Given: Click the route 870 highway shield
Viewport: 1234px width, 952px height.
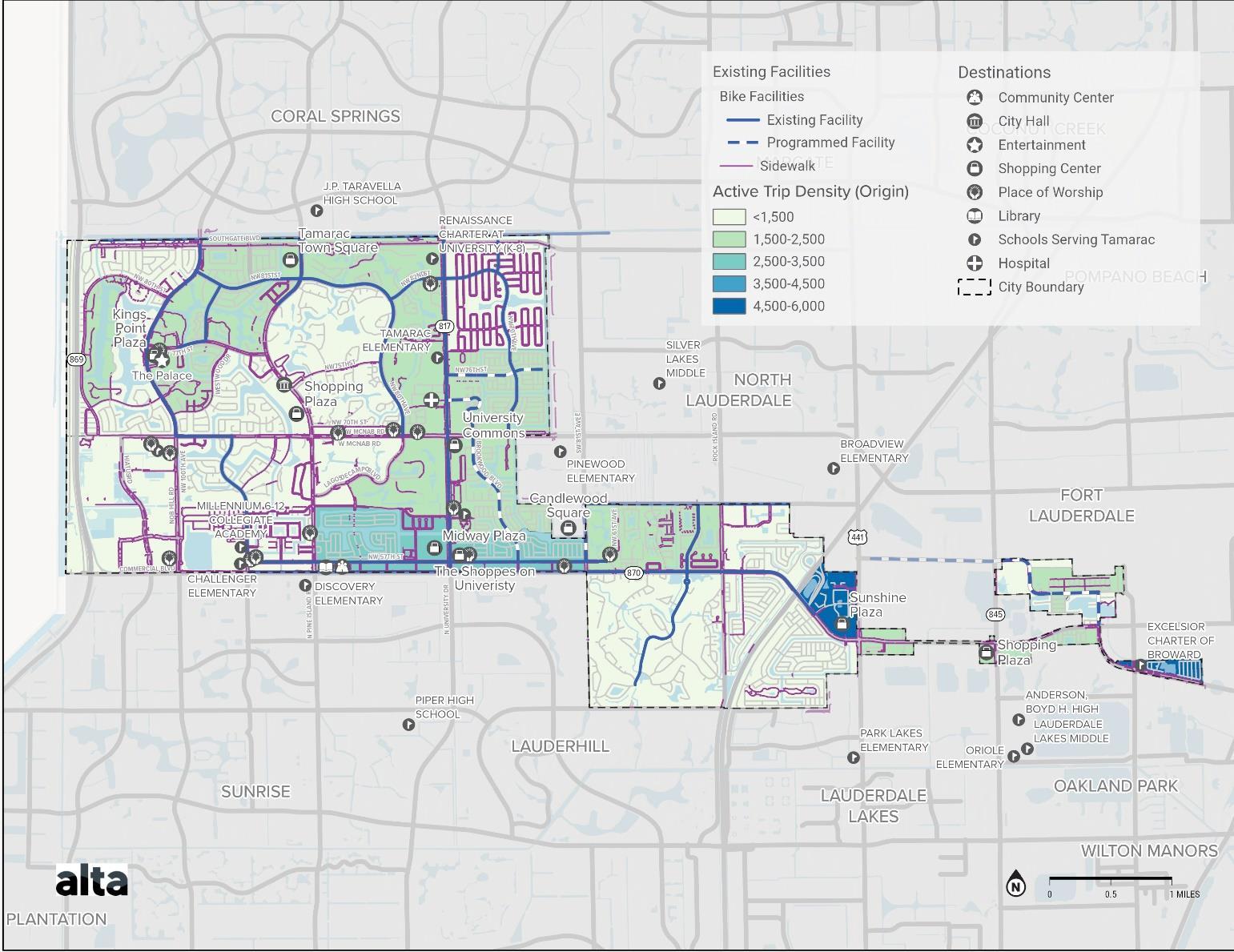Looking at the screenshot, I should [x=634, y=573].
